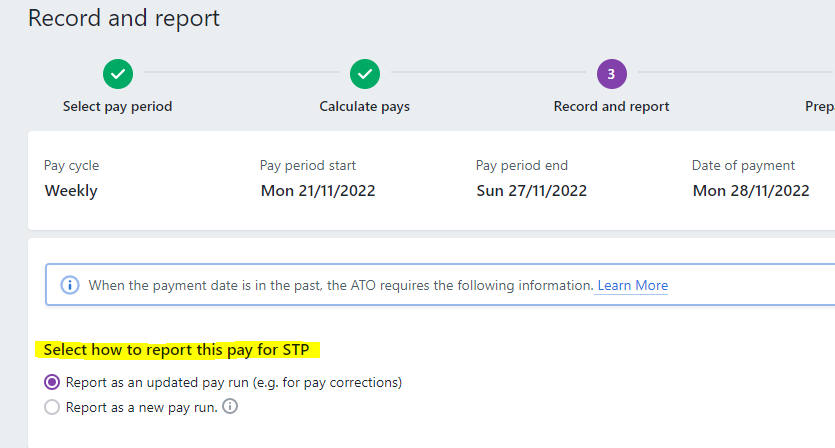This screenshot has height=448, width=835.
Task: Go to Calculate pays step
Action: (x=365, y=106)
